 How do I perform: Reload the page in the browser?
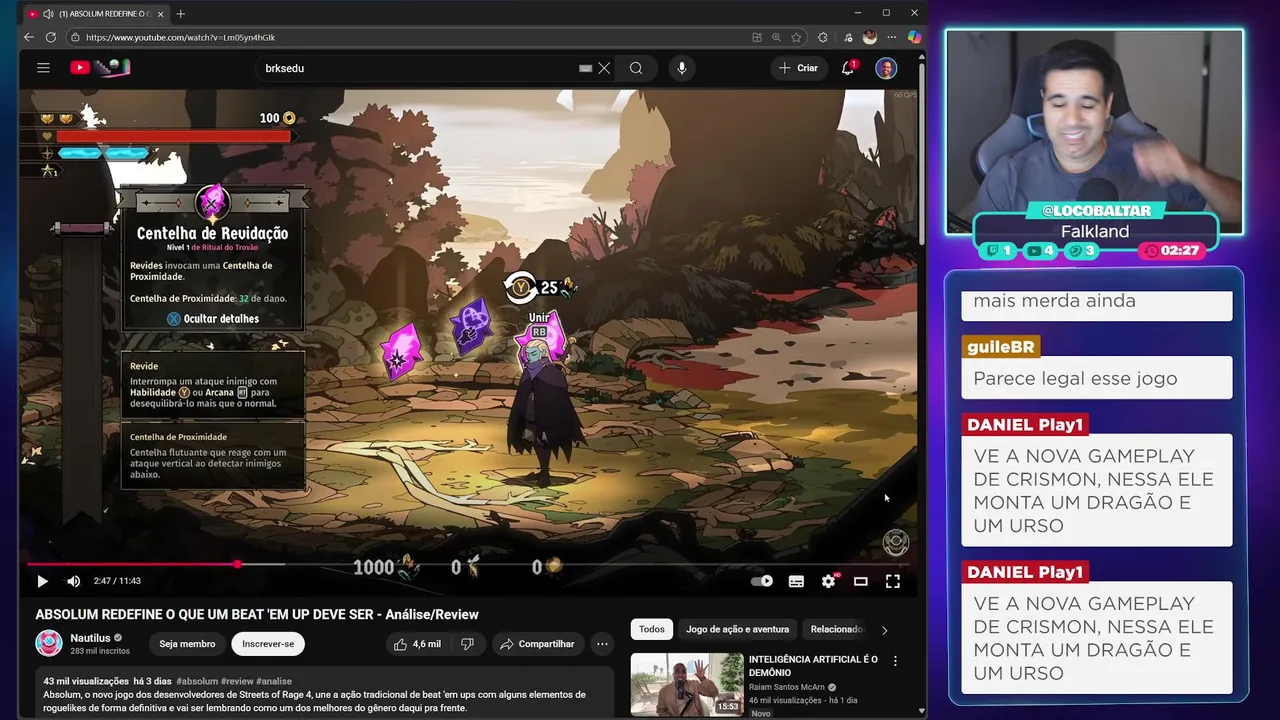(x=50, y=37)
